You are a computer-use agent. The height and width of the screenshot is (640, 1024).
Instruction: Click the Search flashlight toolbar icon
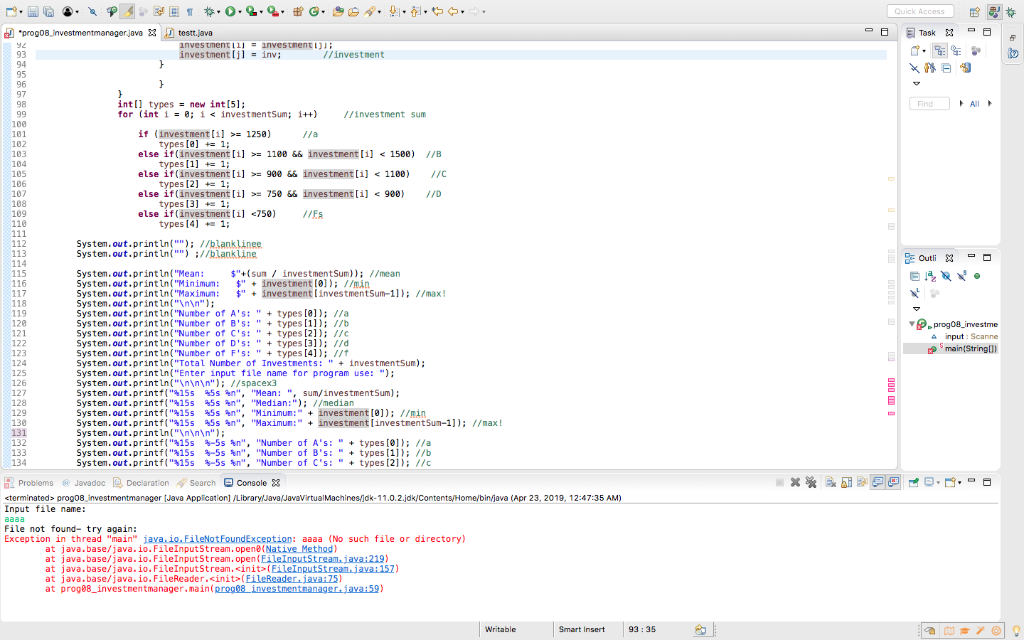pyautogui.click(x=369, y=12)
